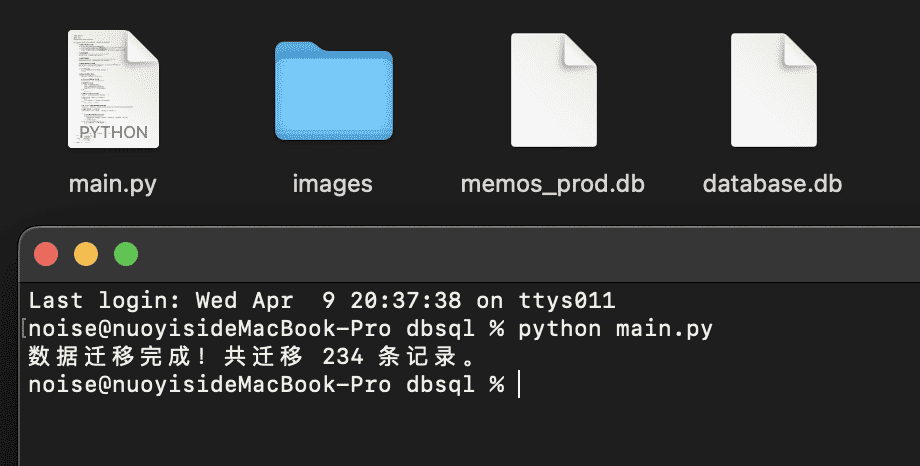This screenshot has height=466, width=920.
Task: Select the memos_prod.db file icon
Action: (553, 90)
